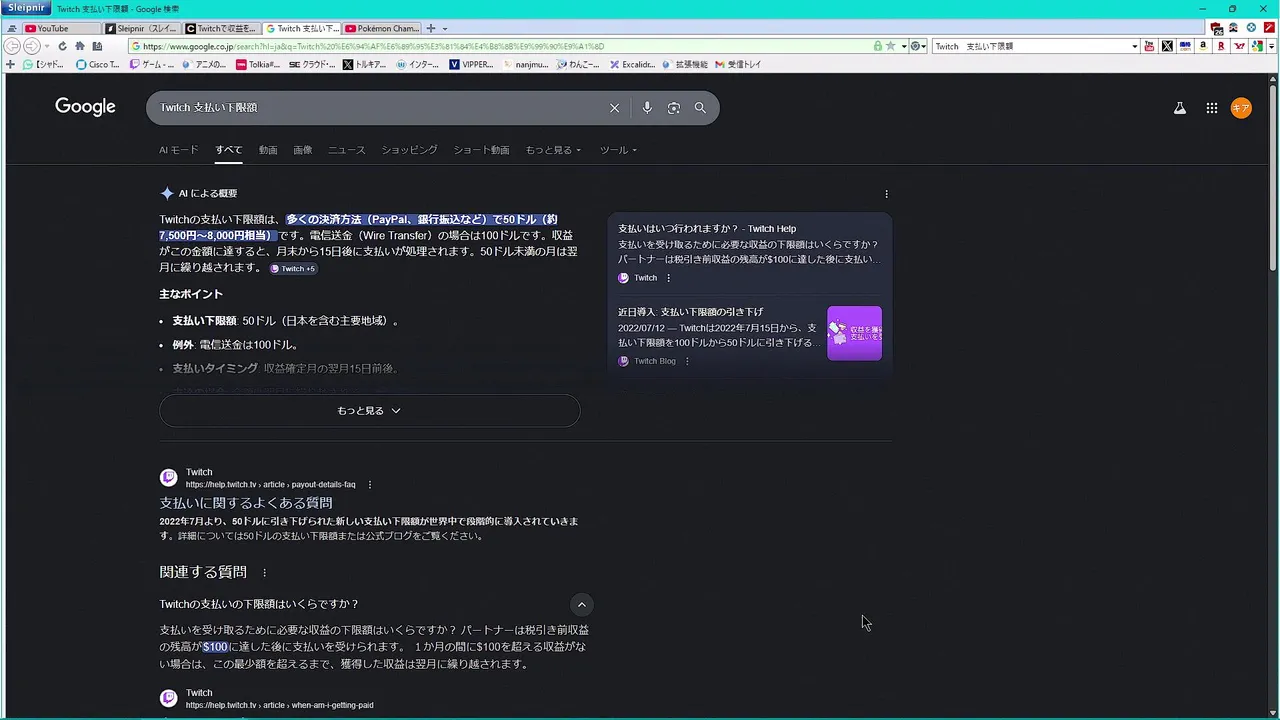Open options for the Twitch Blog source card
The image size is (1280, 720).
(687, 361)
